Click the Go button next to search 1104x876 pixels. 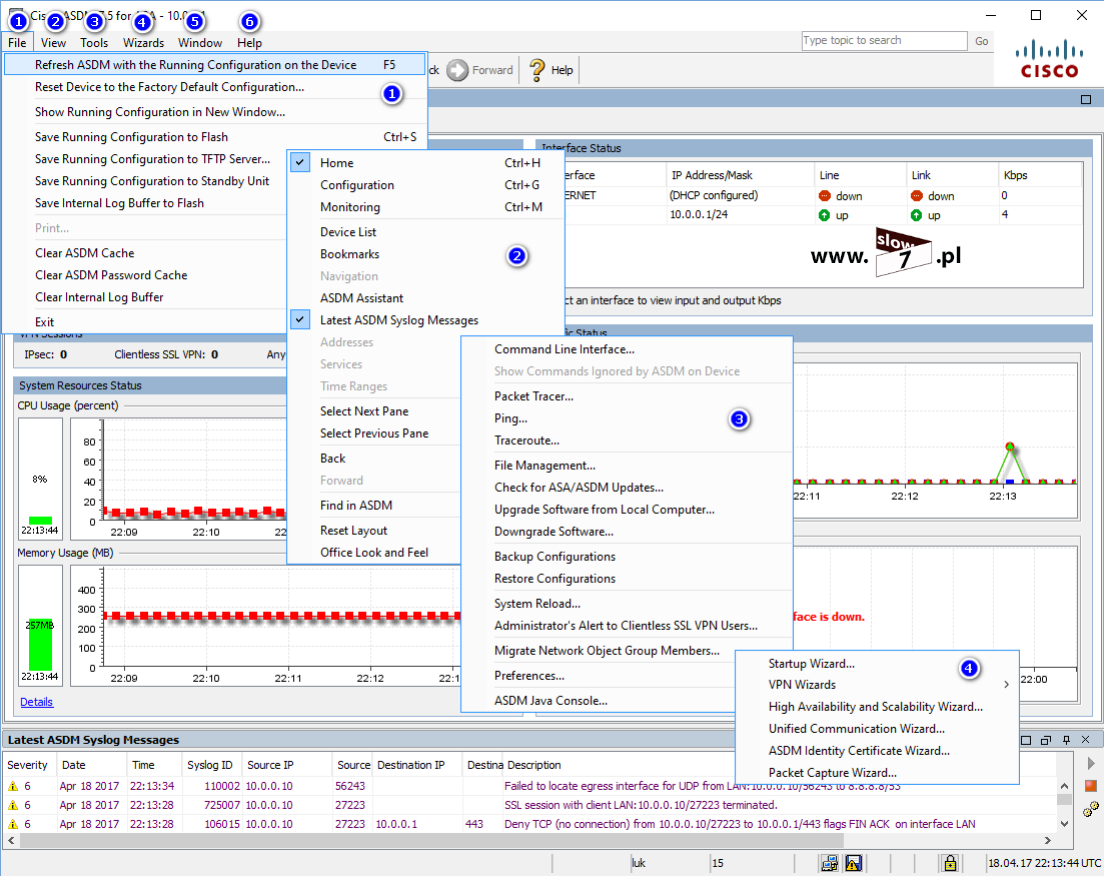[981, 41]
